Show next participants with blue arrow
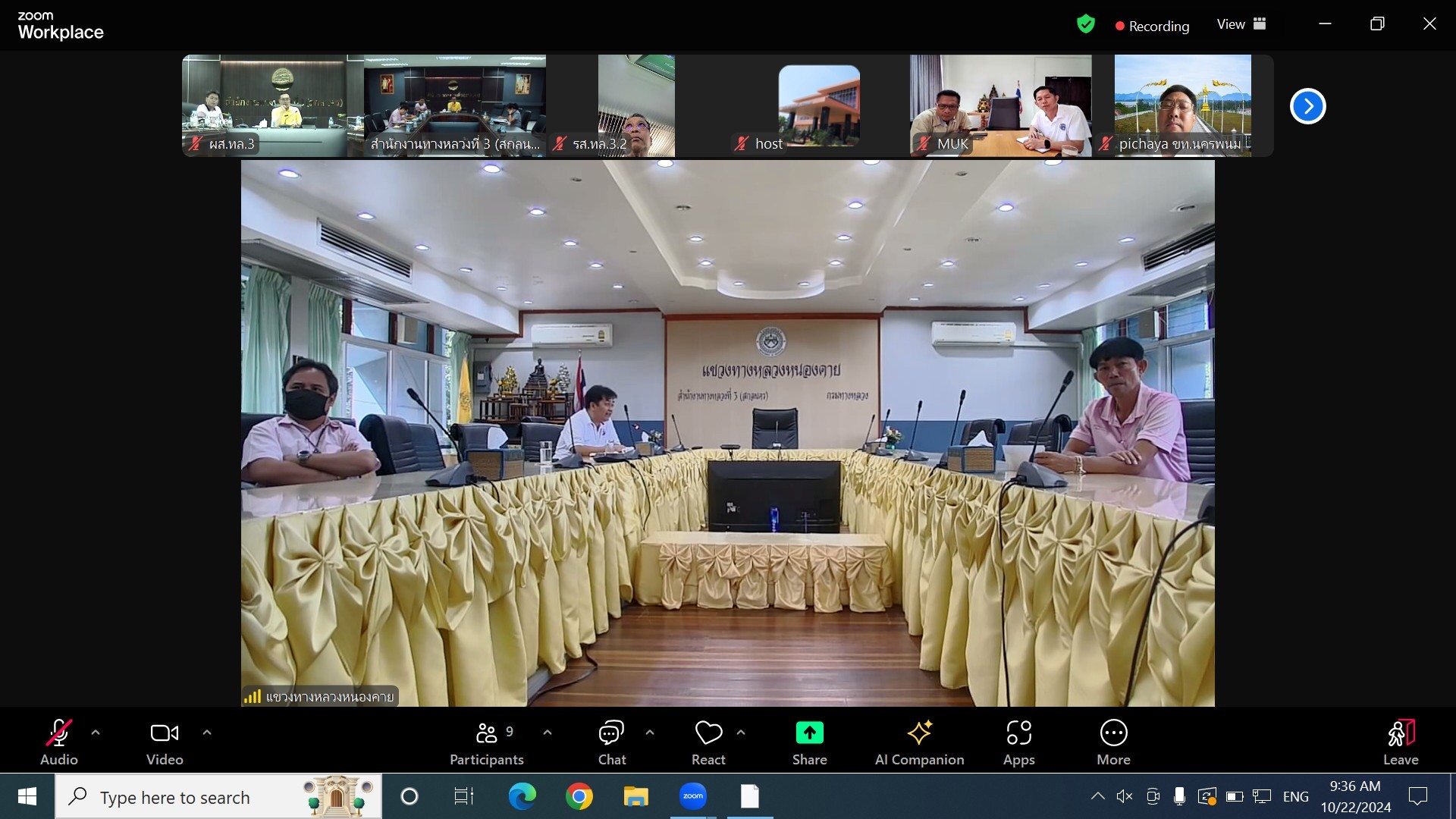Image resolution: width=1456 pixels, height=819 pixels. point(1307,106)
